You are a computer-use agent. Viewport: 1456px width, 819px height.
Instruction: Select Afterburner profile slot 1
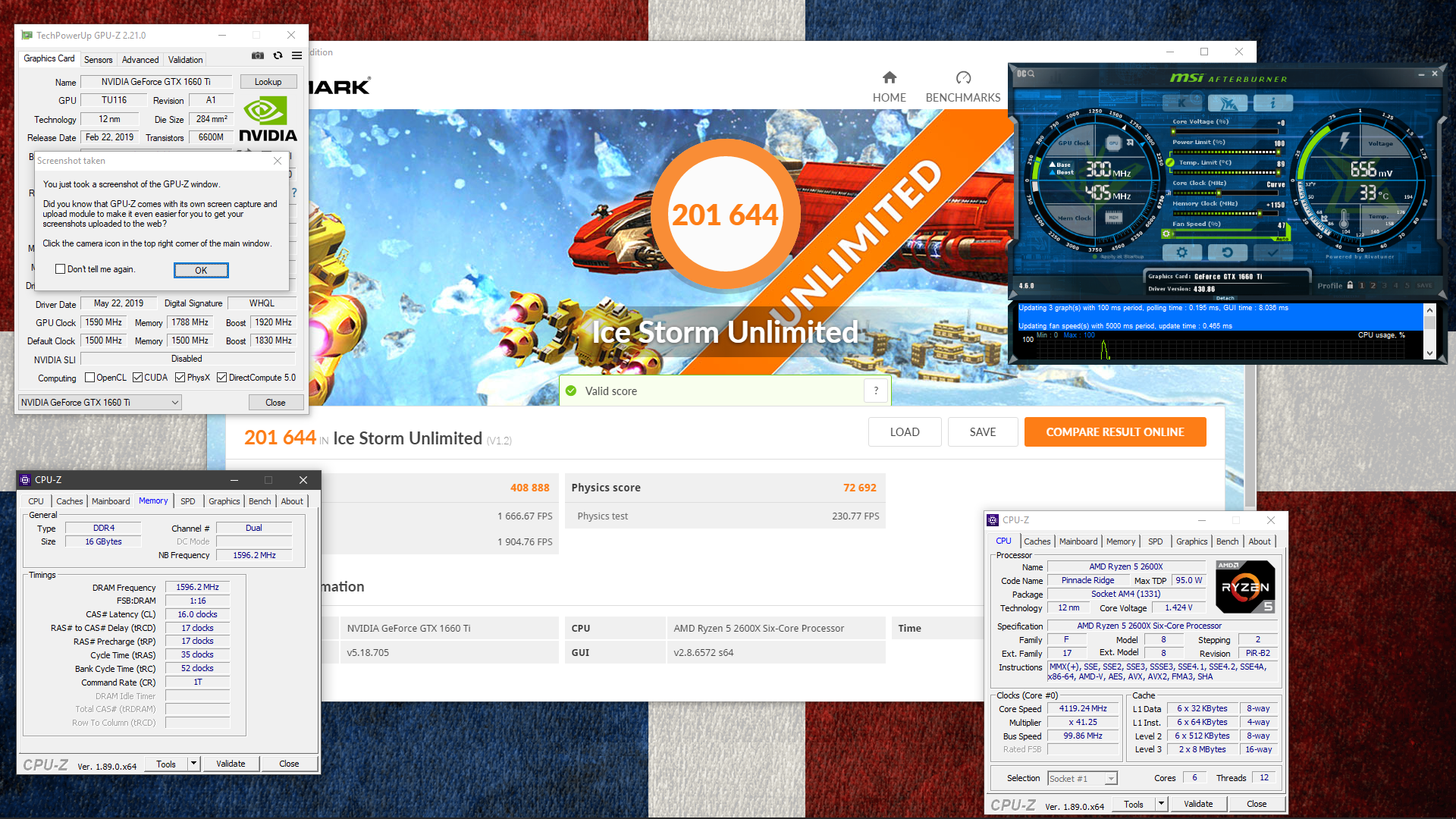(x=1361, y=286)
